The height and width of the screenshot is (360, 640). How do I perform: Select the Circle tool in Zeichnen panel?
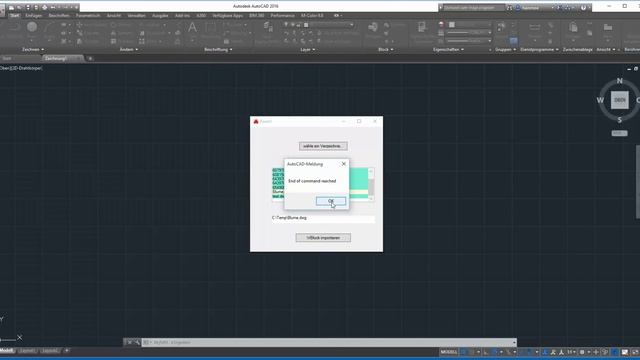click(32, 27)
